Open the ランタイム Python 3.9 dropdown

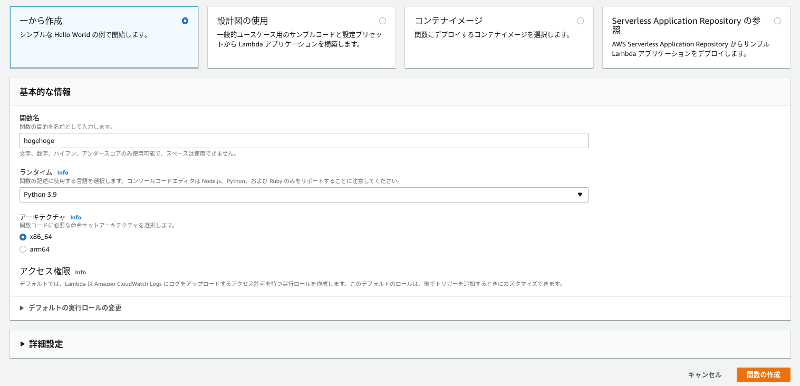pos(304,195)
